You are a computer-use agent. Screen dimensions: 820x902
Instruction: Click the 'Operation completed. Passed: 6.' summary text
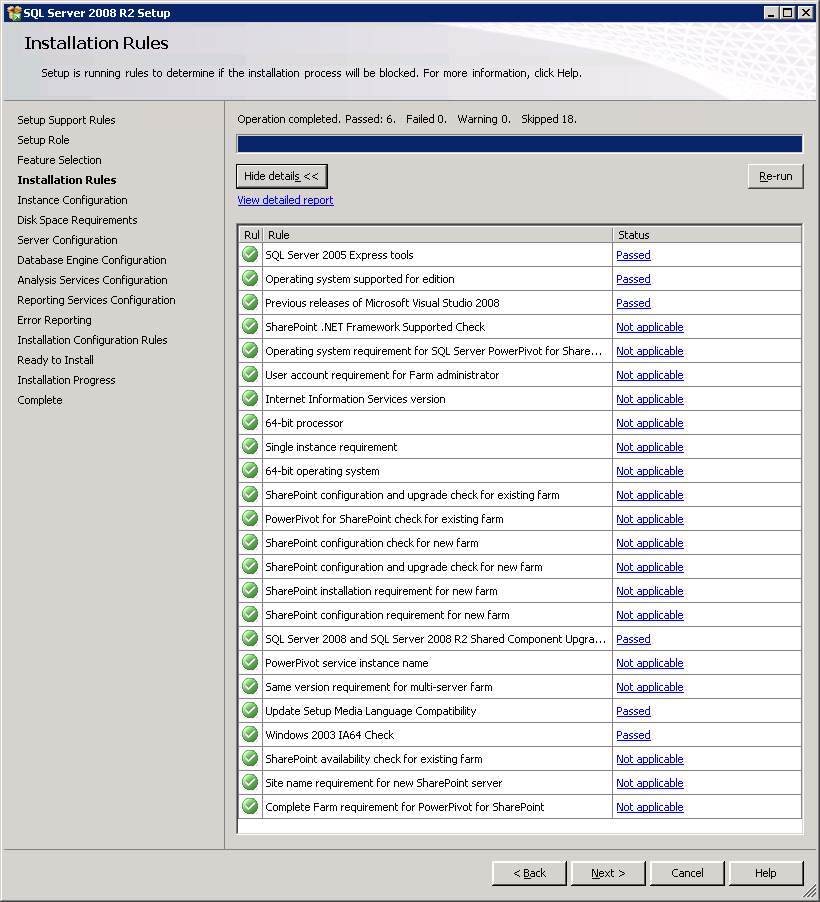(x=316, y=119)
